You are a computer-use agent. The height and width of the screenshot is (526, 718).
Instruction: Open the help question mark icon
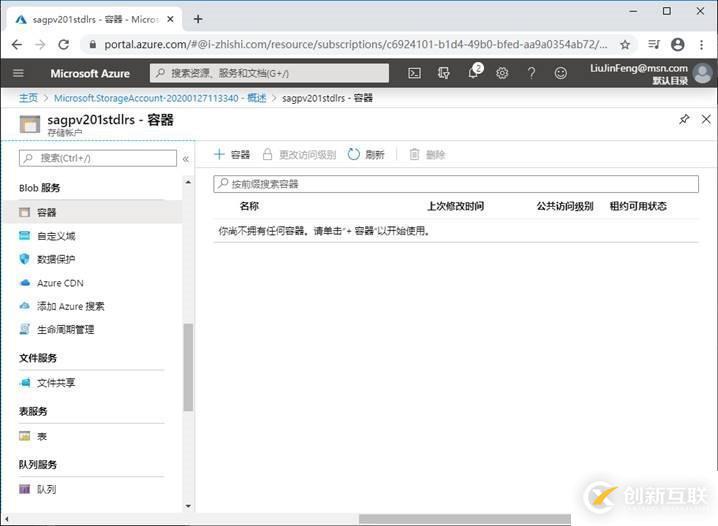click(531, 73)
